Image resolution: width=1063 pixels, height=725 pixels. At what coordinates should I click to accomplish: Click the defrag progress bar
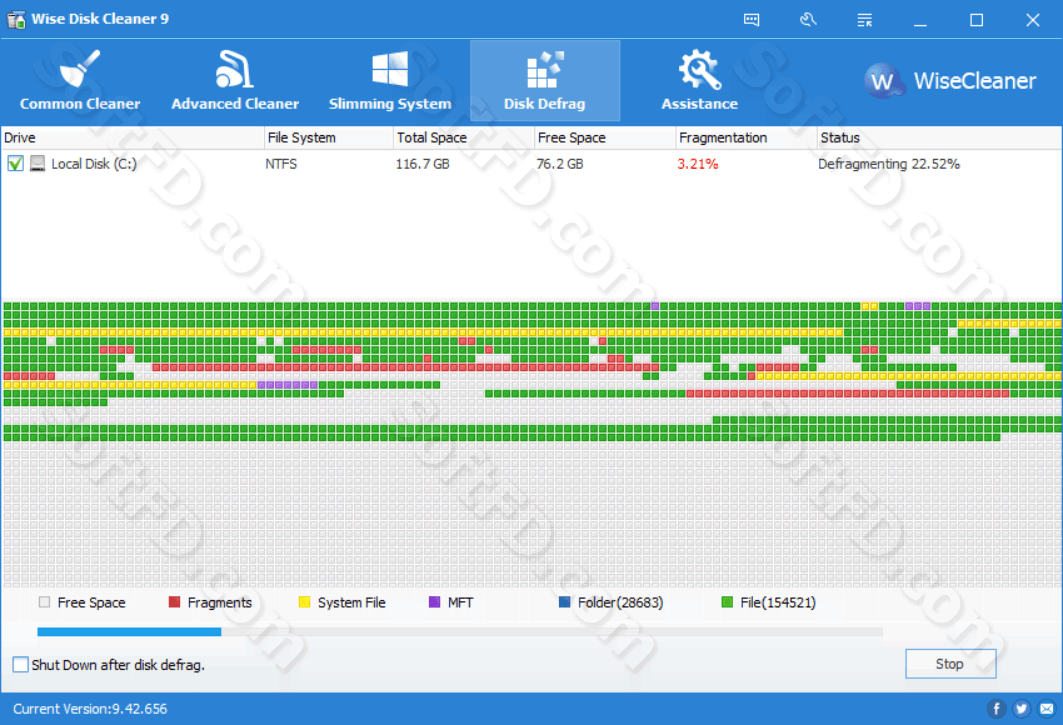[460, 632]
